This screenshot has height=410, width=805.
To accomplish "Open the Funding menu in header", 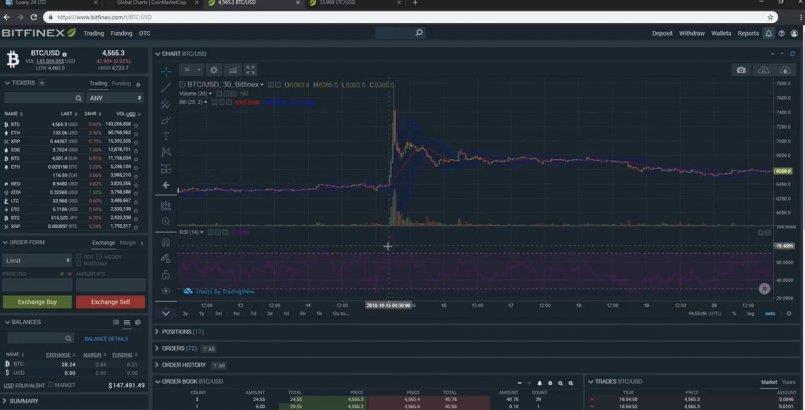I will point(122,33).
